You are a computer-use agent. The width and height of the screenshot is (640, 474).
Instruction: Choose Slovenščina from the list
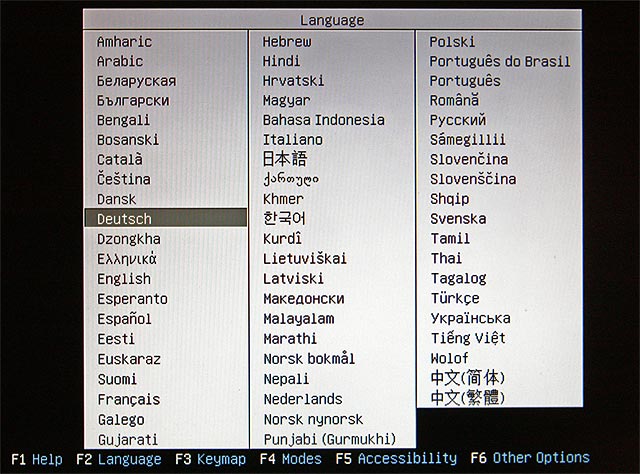click(x=473, y=179)
